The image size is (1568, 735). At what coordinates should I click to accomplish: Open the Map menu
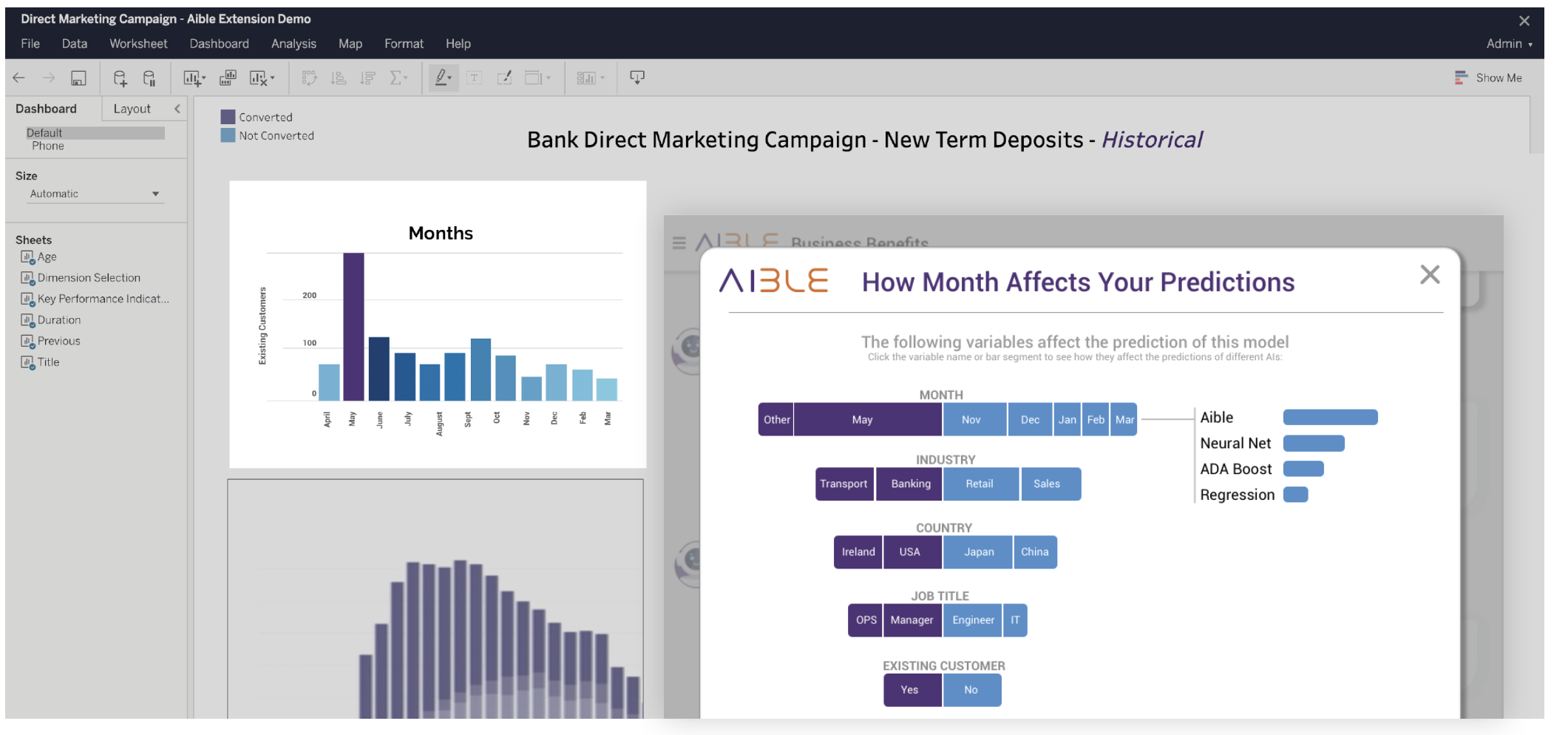(350, 44)
